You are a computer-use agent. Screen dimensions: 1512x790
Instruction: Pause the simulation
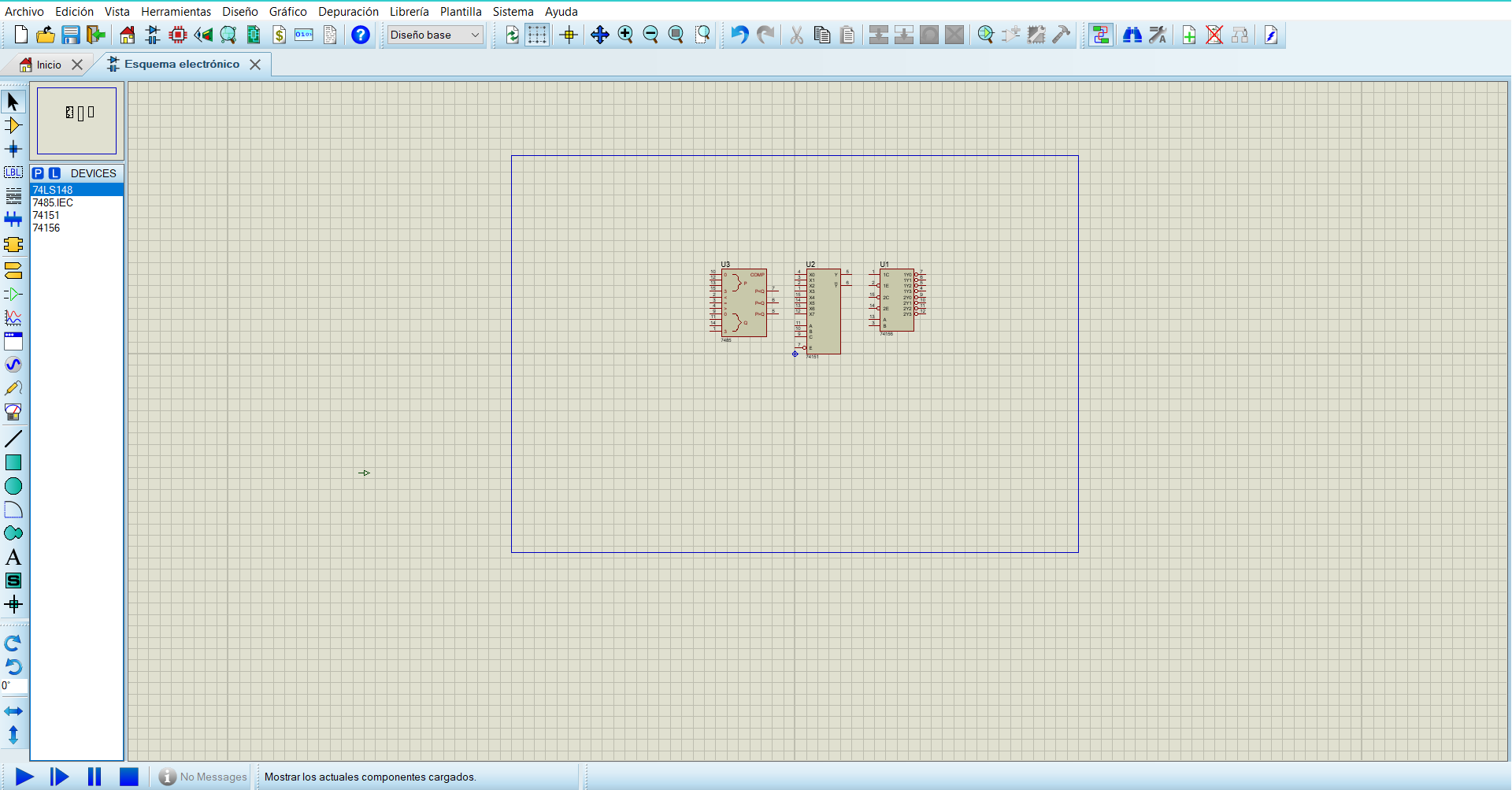pyautogui.click(x=94, y=777)
